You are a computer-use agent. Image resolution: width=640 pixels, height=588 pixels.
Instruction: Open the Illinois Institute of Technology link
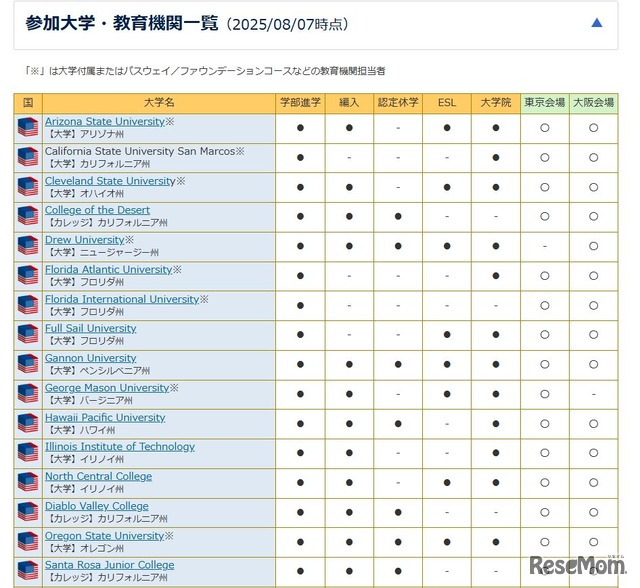click(120, 447)
